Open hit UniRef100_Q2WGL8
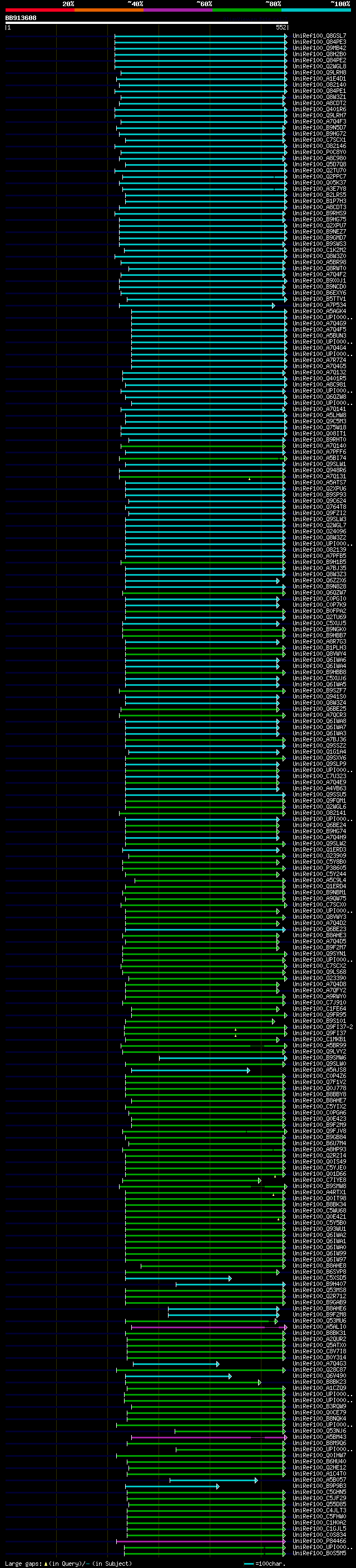 click(319, 66)
